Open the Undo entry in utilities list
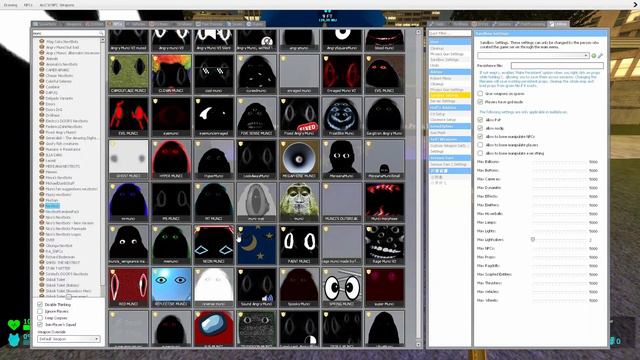 (x=450, y=65)
